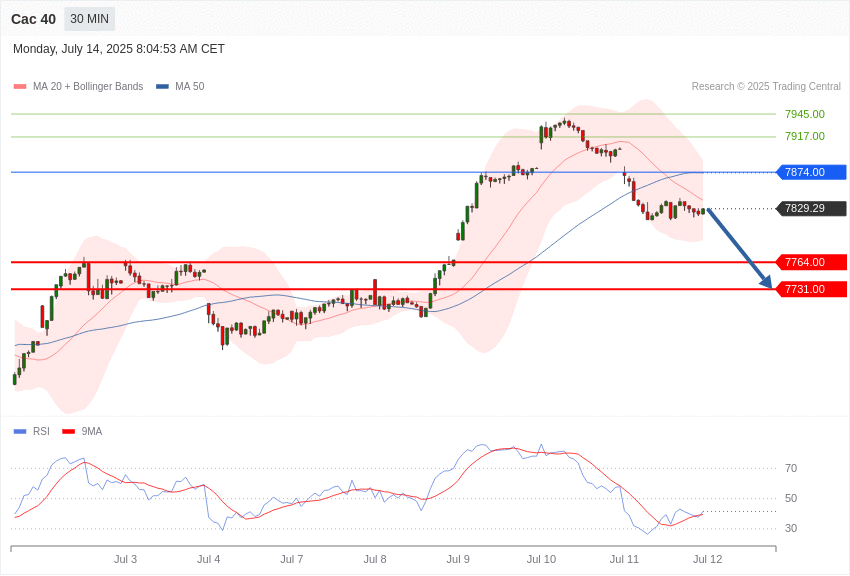Click the Jul 9 date axis label
850x576 pixels.
point(458,559)
